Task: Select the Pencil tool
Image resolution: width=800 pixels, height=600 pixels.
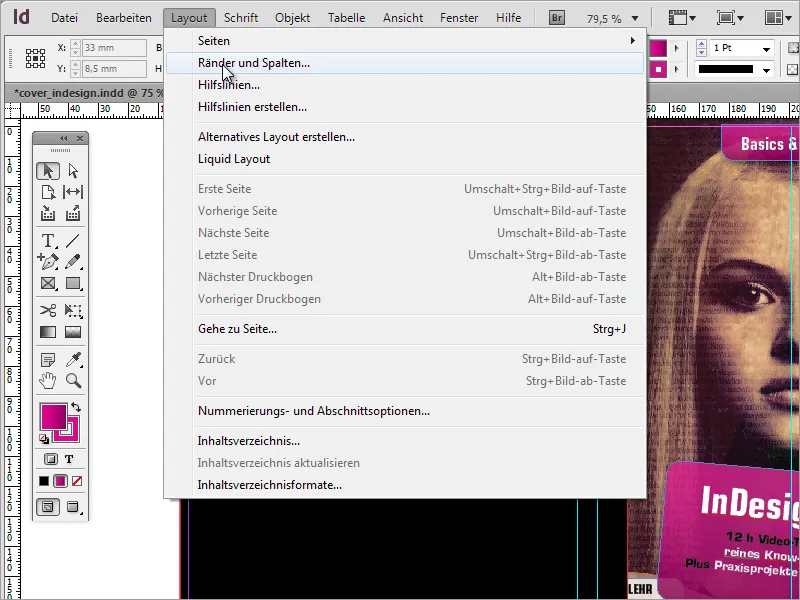Action: (73, 262)
